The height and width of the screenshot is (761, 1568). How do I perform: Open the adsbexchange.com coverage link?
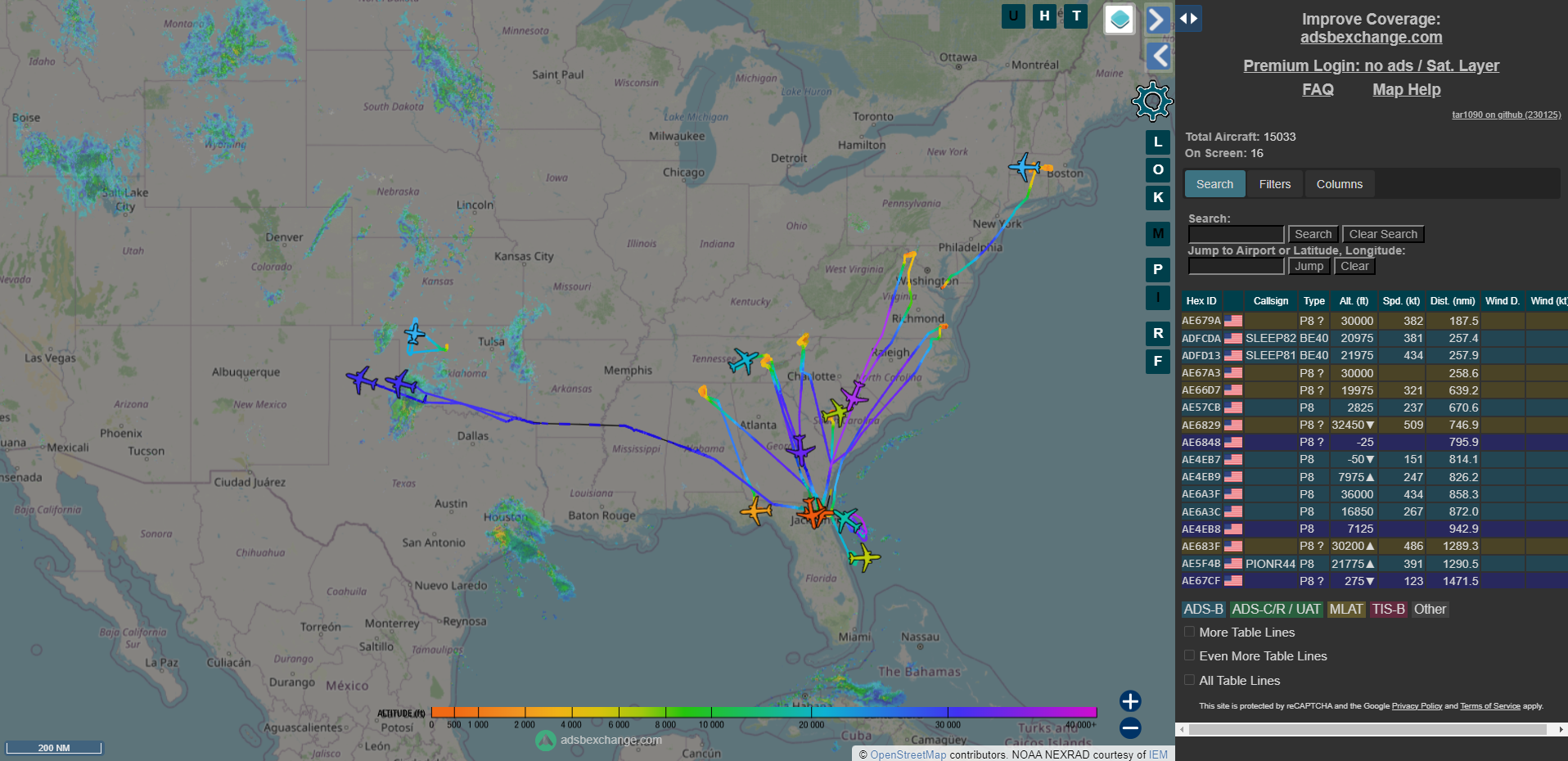[x=1371, y=37]
